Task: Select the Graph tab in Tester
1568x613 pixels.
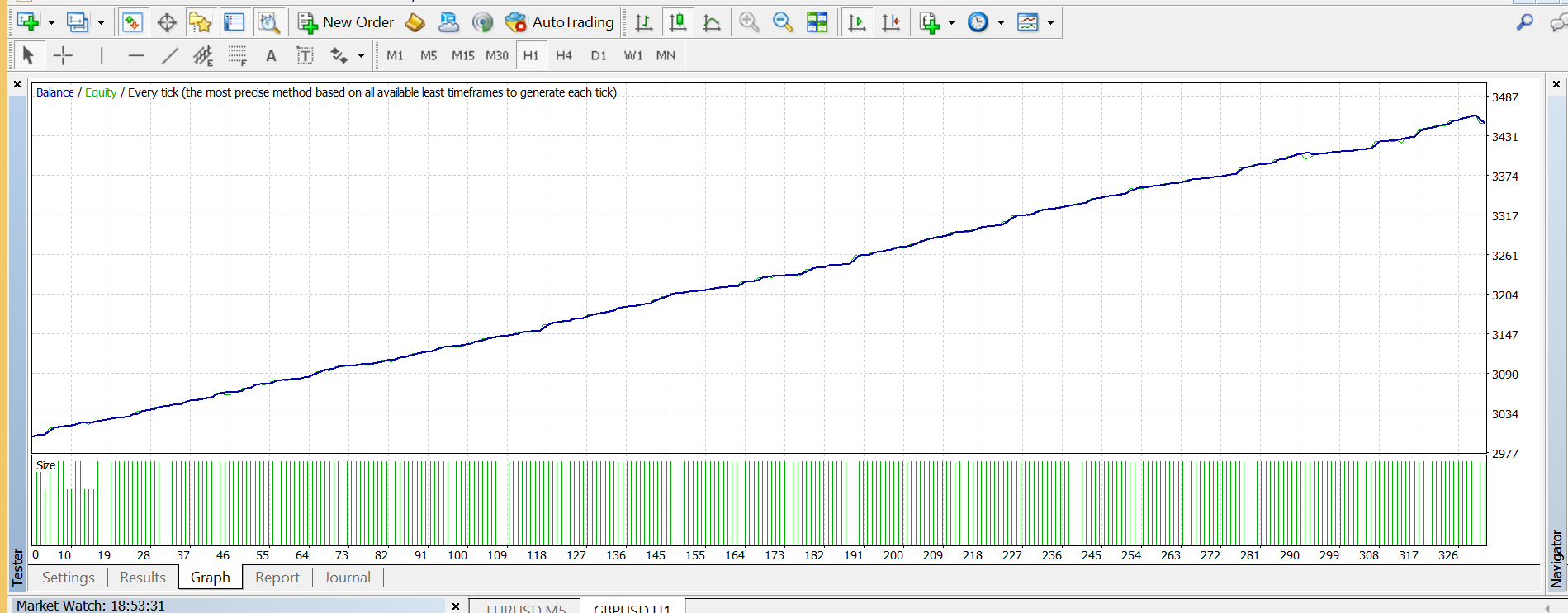Action: tap(211, 578)
